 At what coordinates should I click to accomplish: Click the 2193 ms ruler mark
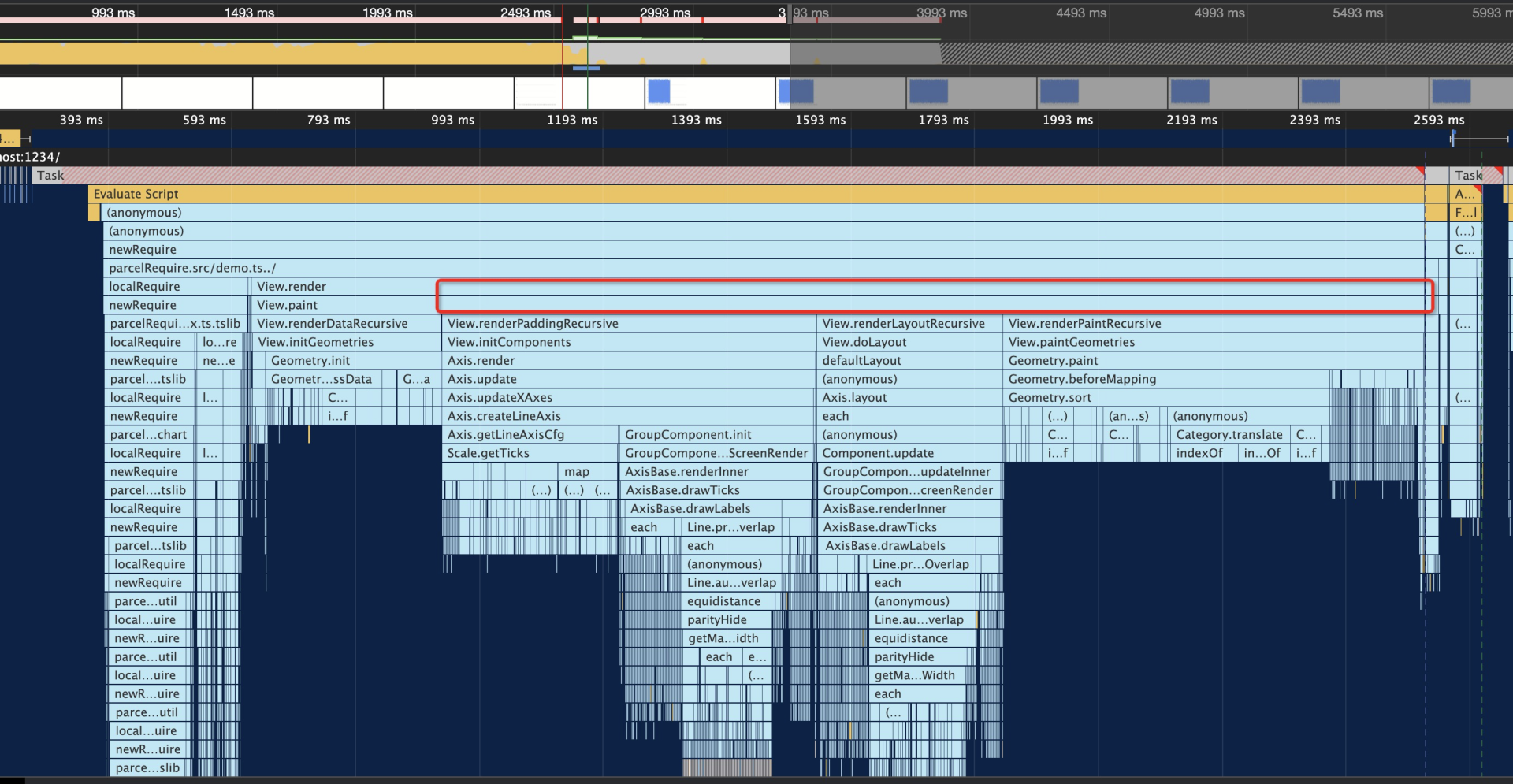[1191, 120]
